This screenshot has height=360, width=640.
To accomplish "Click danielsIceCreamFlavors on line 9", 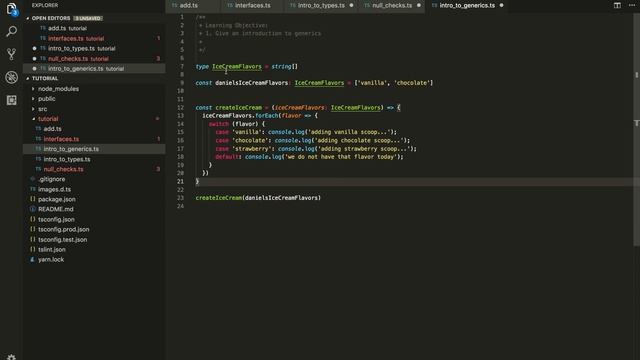I will (x=251, y=83).
